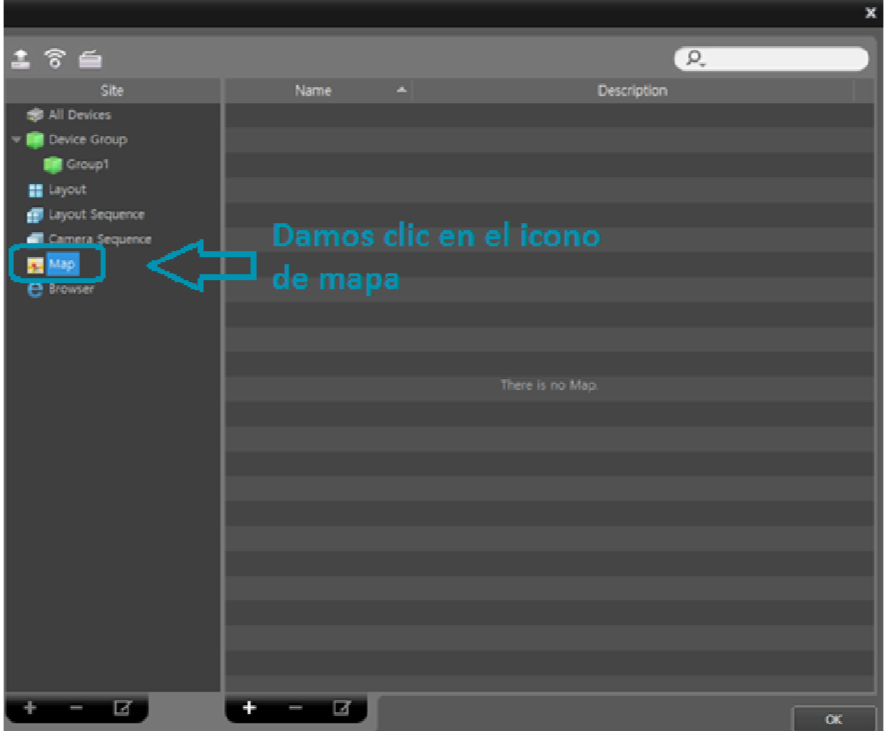Click the OK button

(834, 719)
